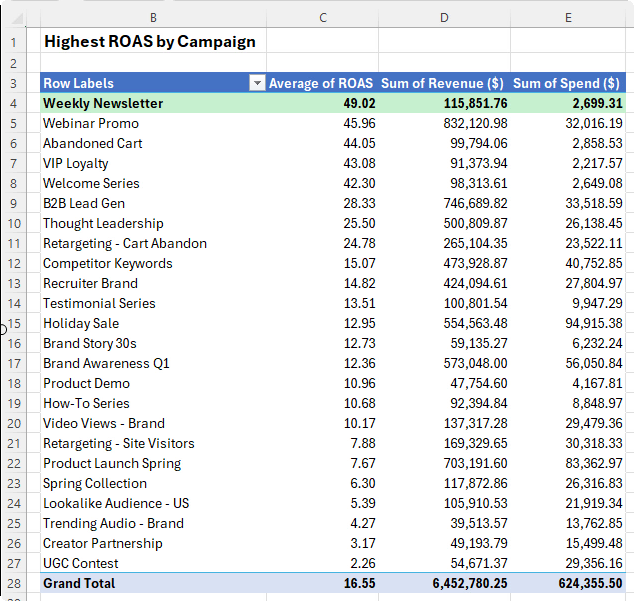Select the 'Holiday Sale' cell
Image resolution: width=634 pixels, height=601 pixels.
point(153,323)
